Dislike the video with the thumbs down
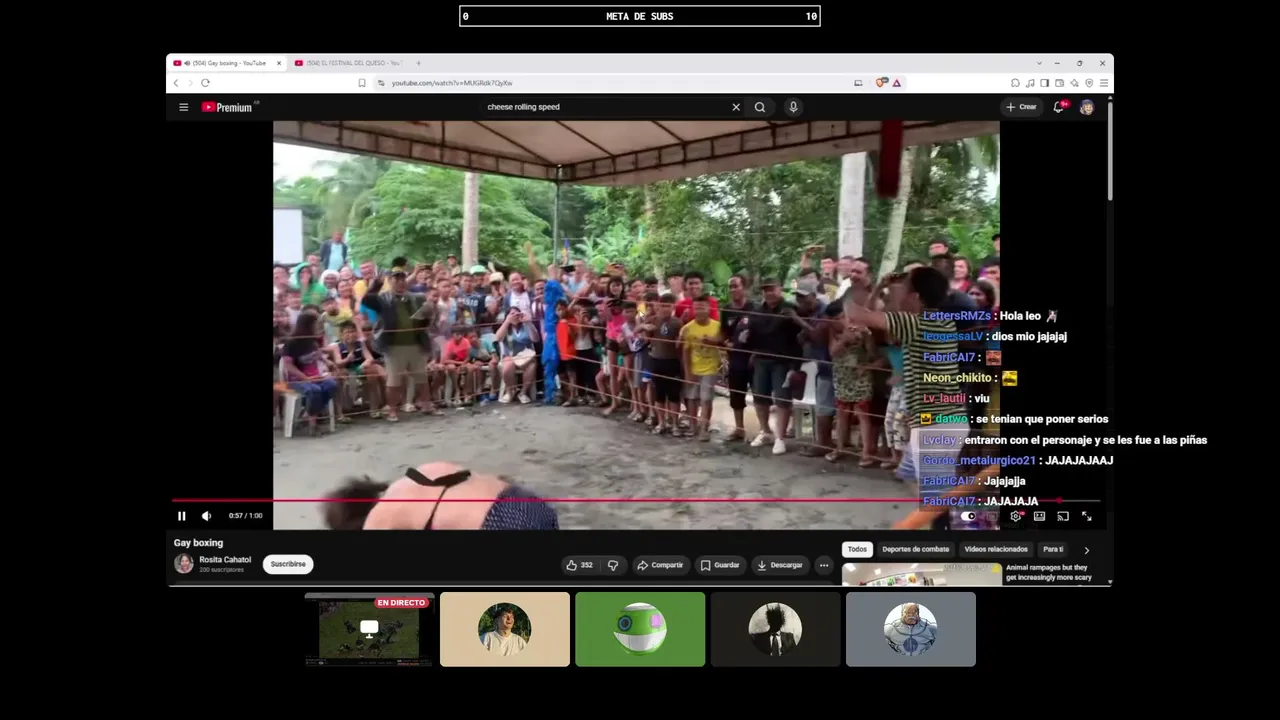Viewport: 1280px width, 720px height. pos(613,565)
